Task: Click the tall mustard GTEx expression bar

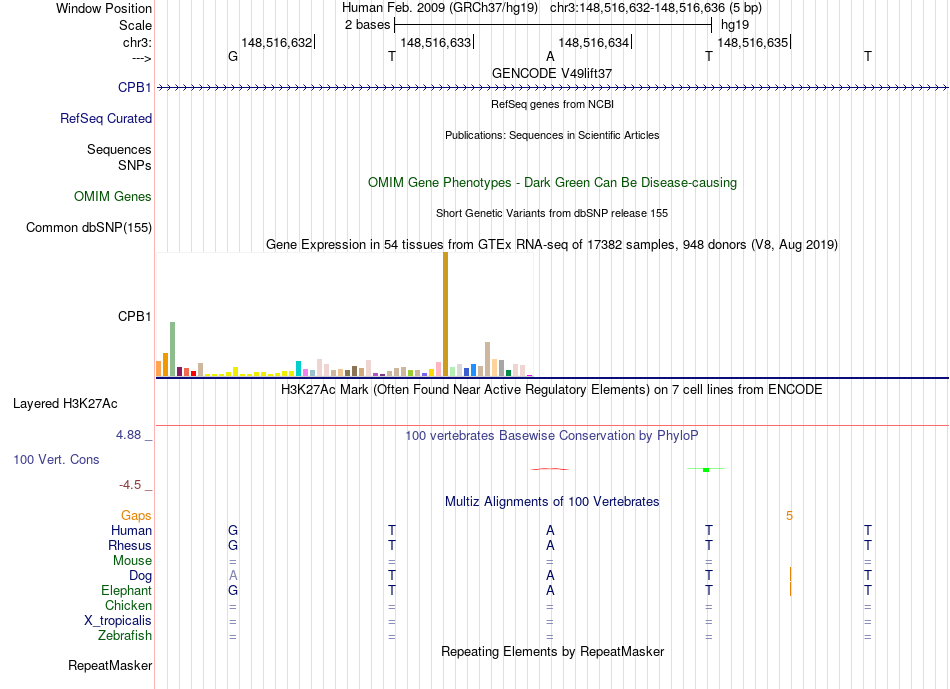Action: (445, 314)
